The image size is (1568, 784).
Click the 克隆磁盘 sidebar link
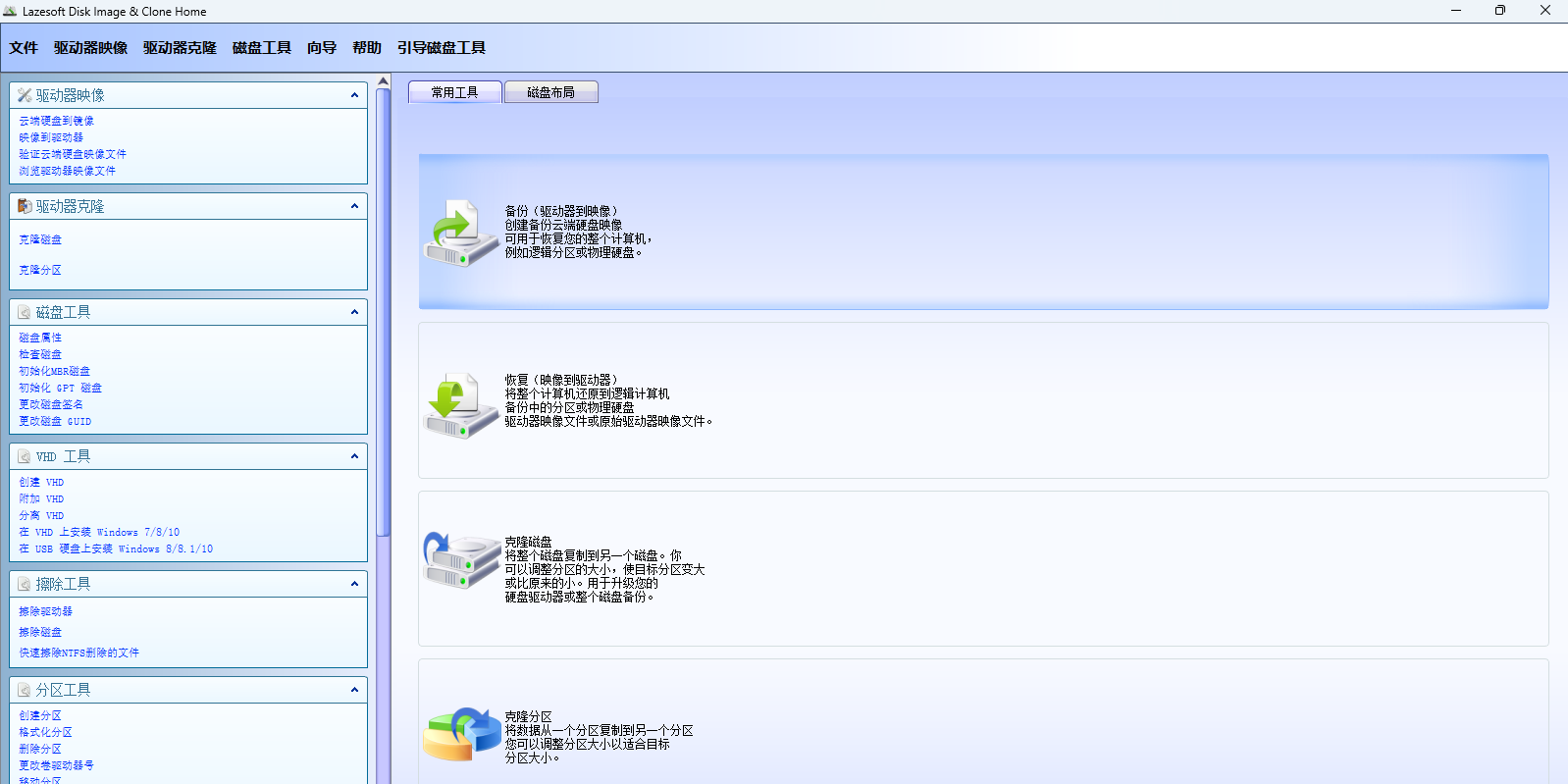[40, 239]
